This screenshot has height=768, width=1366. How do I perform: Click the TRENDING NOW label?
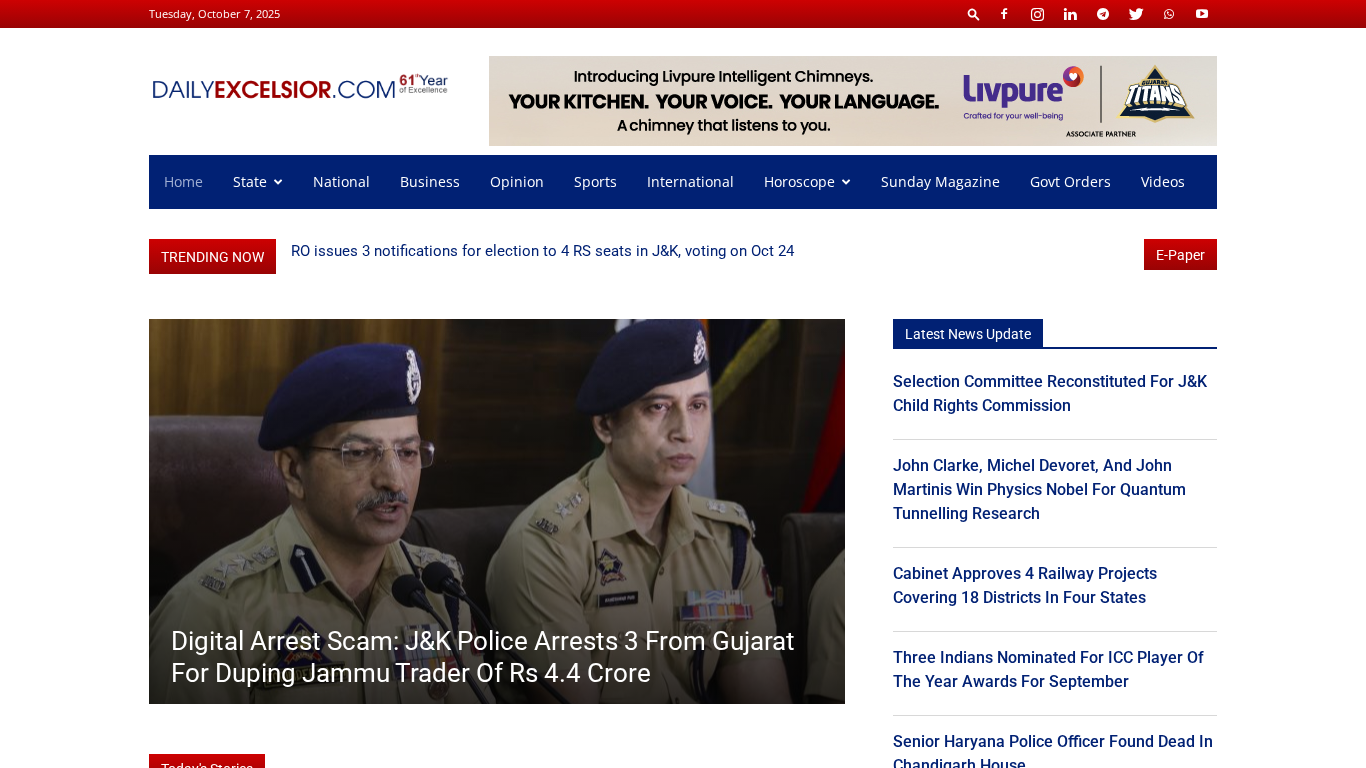[212, 257]
